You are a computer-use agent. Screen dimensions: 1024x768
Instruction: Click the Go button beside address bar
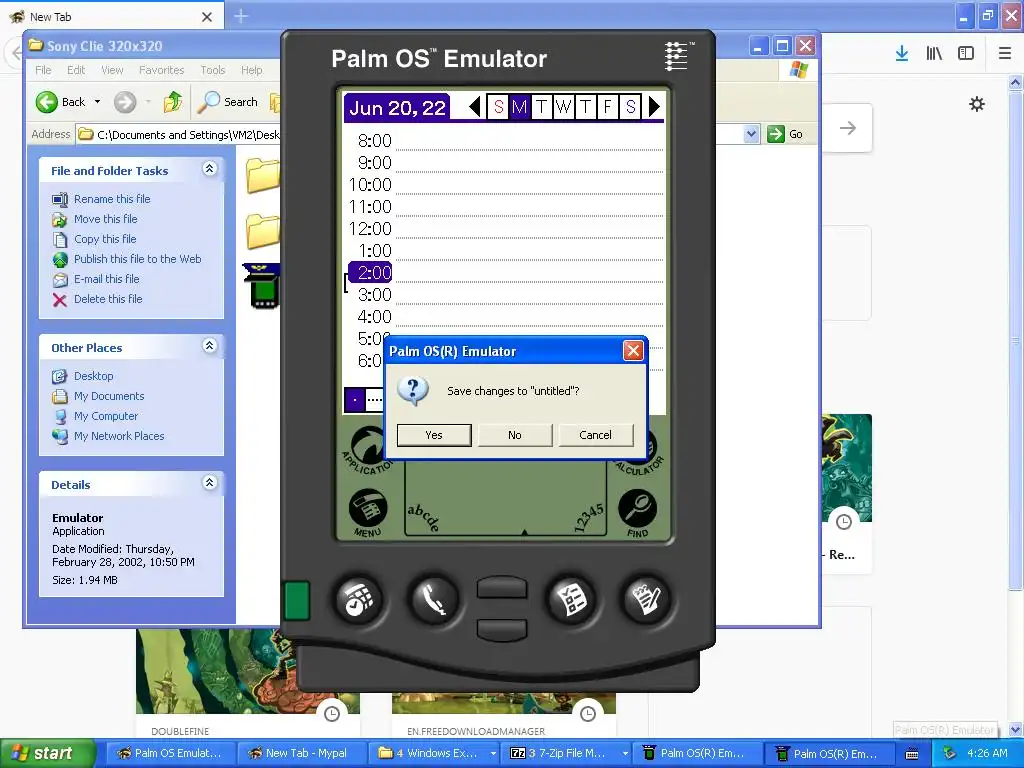(785, 134)
